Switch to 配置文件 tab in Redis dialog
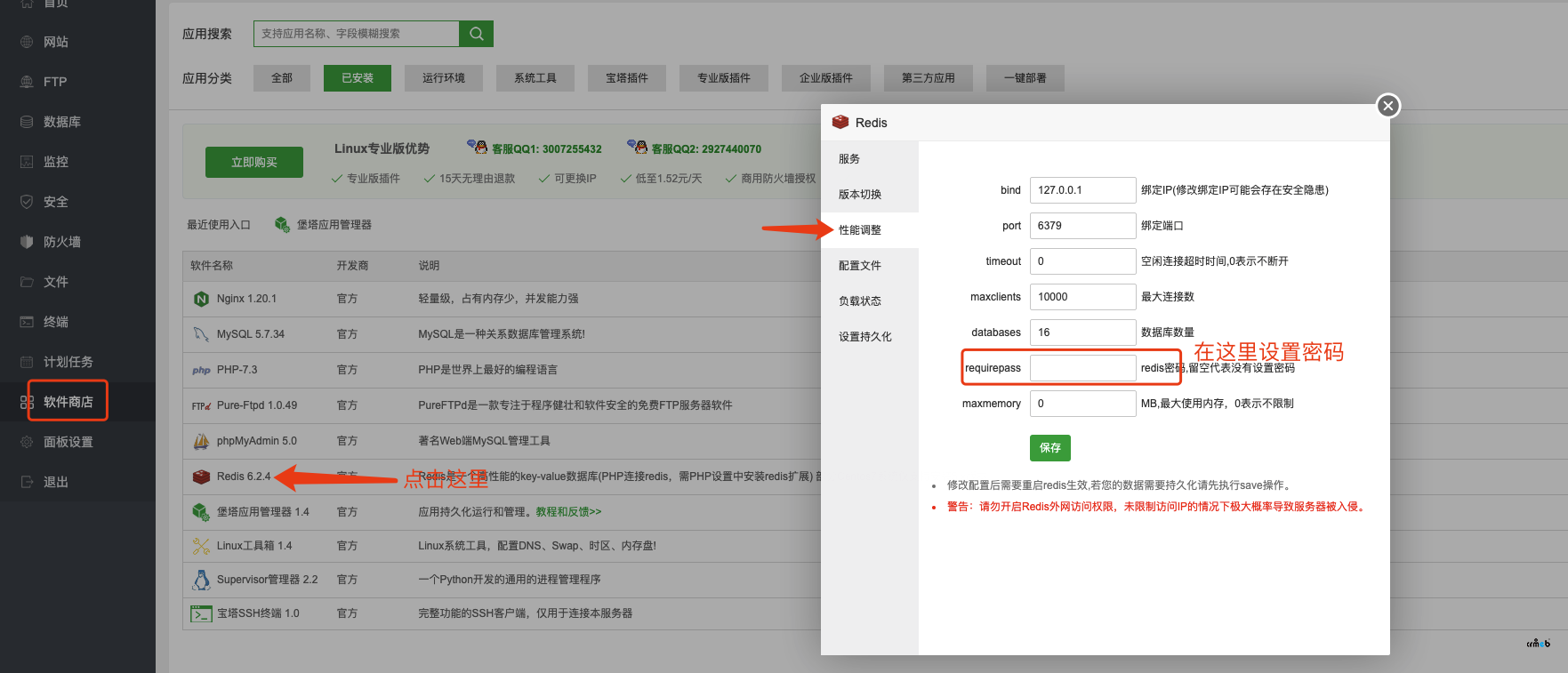The height and width of the screenshot is (673, 1568). (859, 266)
